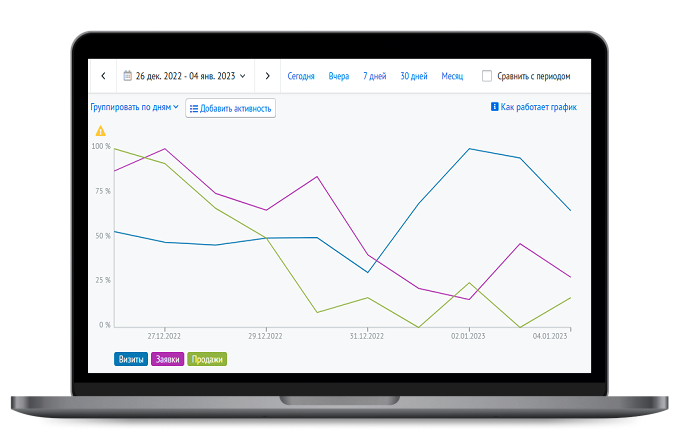Select the Сегодня period
This screenshot has height=432, width=680.
pos(301,76)
